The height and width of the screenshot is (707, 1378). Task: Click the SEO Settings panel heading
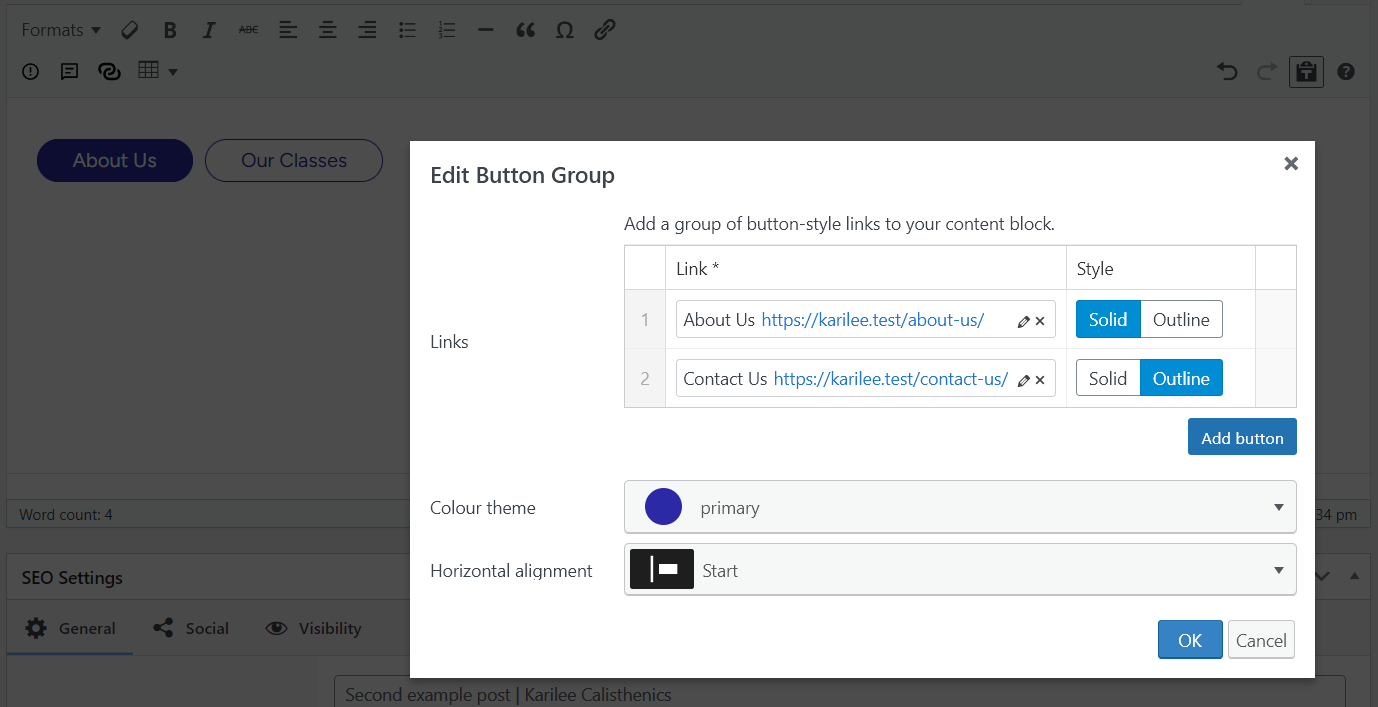point(72,578)
